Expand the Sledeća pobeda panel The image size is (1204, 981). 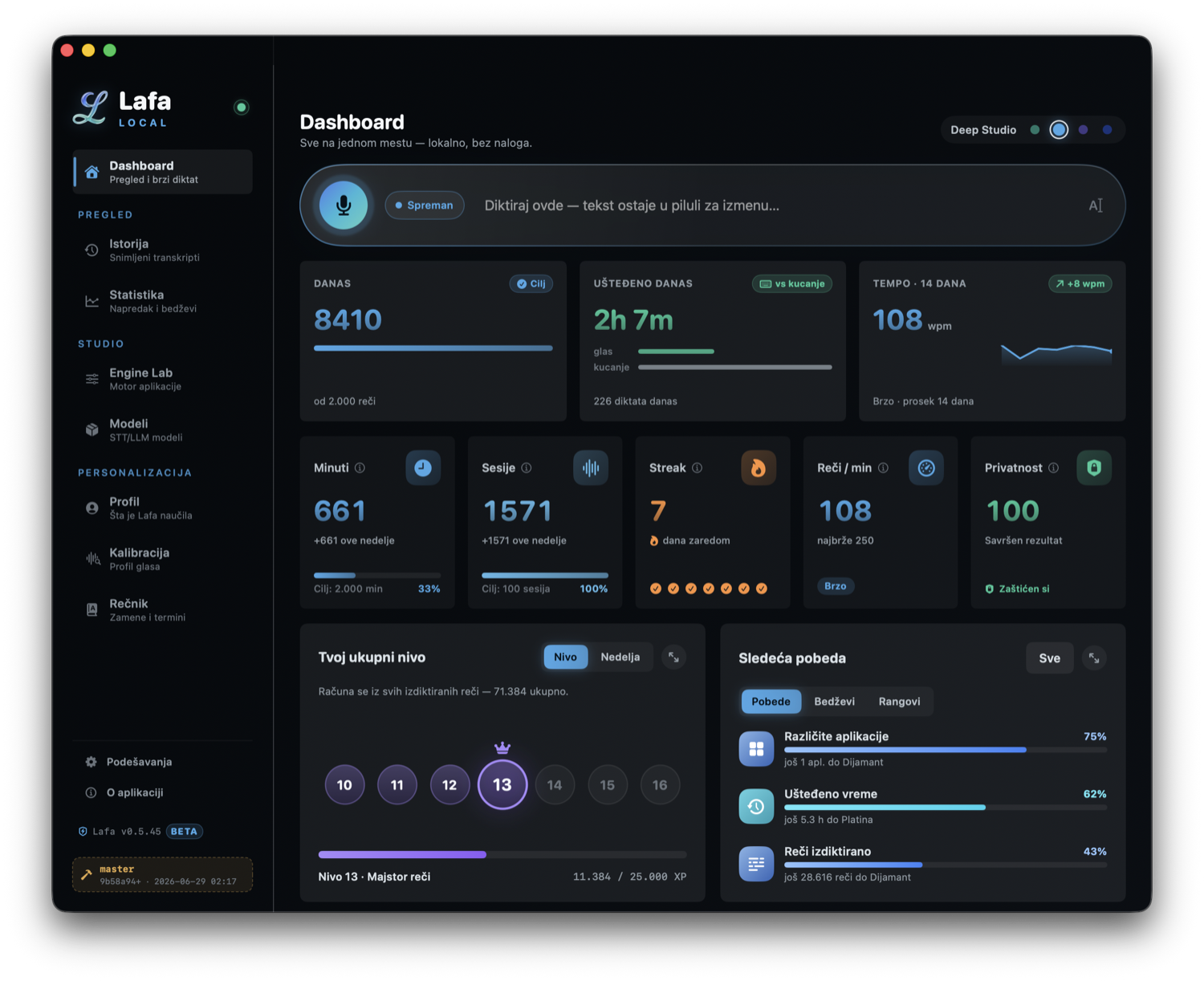point(1093,658)
